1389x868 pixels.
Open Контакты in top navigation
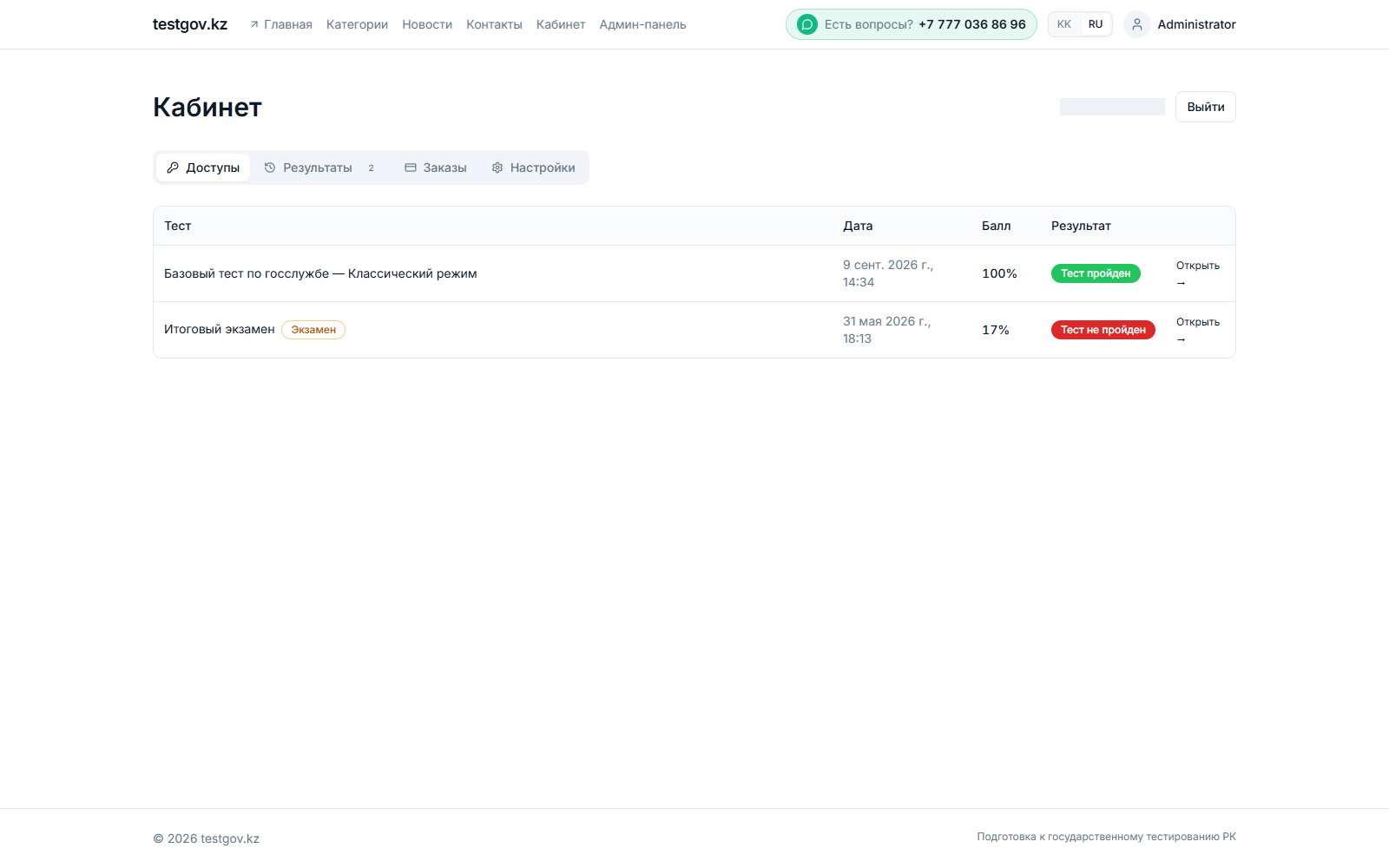(494, 24)
